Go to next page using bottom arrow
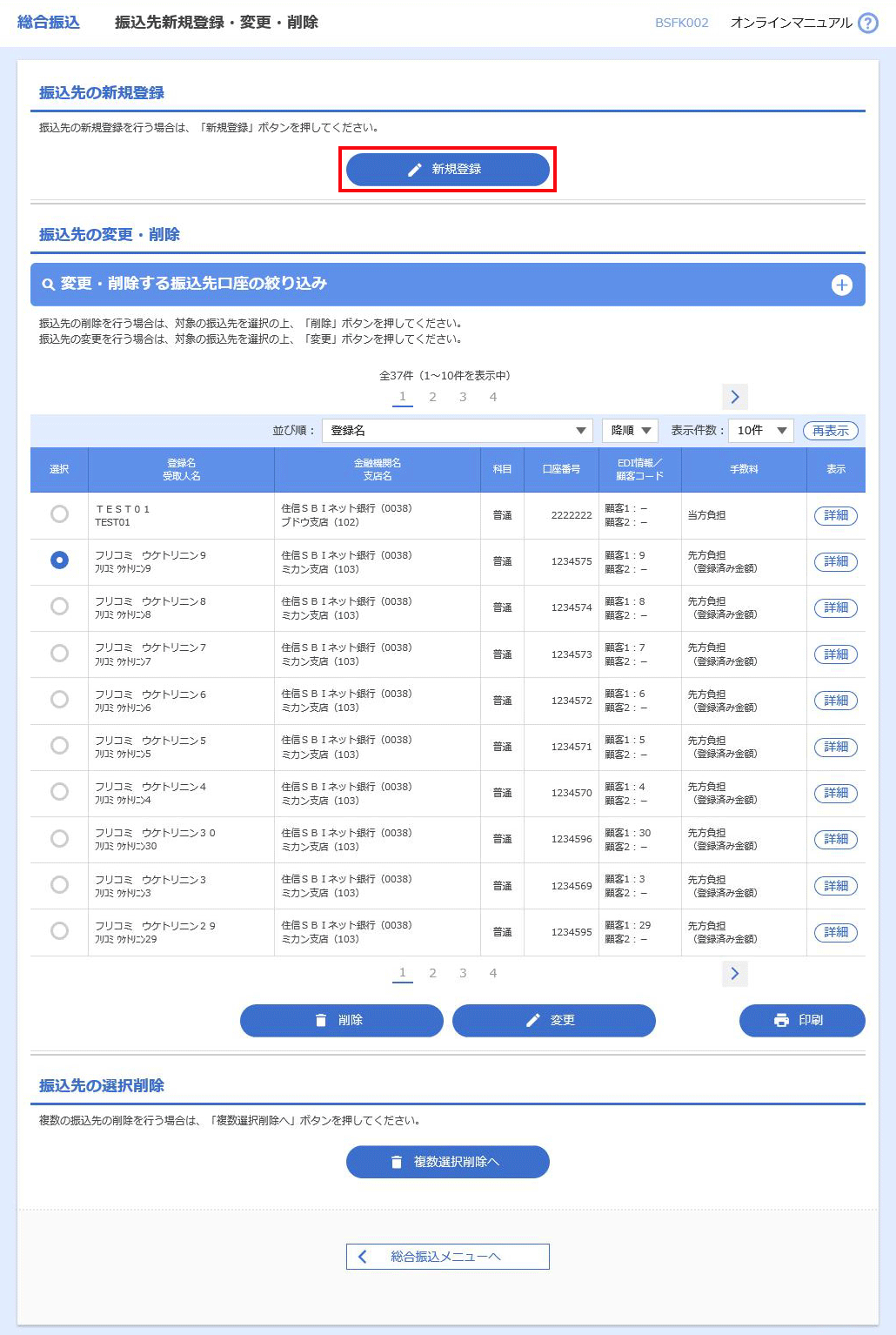This screenshot has width=896, height=1335. tap(734, 973)
